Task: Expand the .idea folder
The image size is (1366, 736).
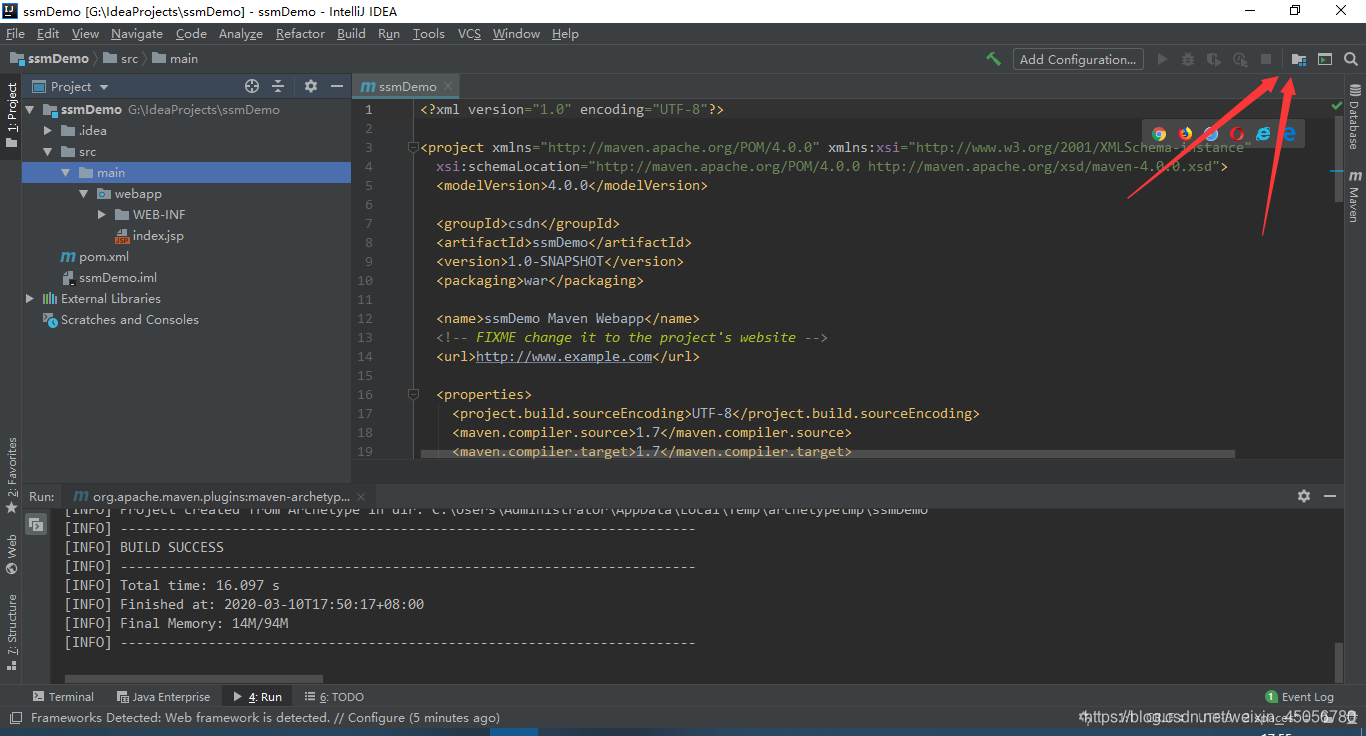Action: (x=48, y=131)
